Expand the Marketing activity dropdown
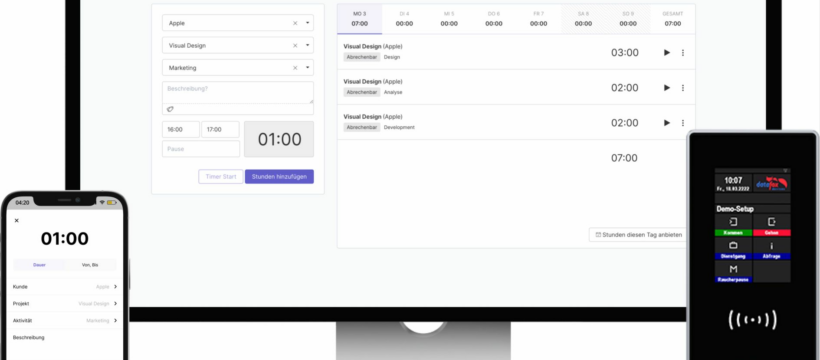Image resolution: width=820 pixels, height=360 pixels. 308,68
